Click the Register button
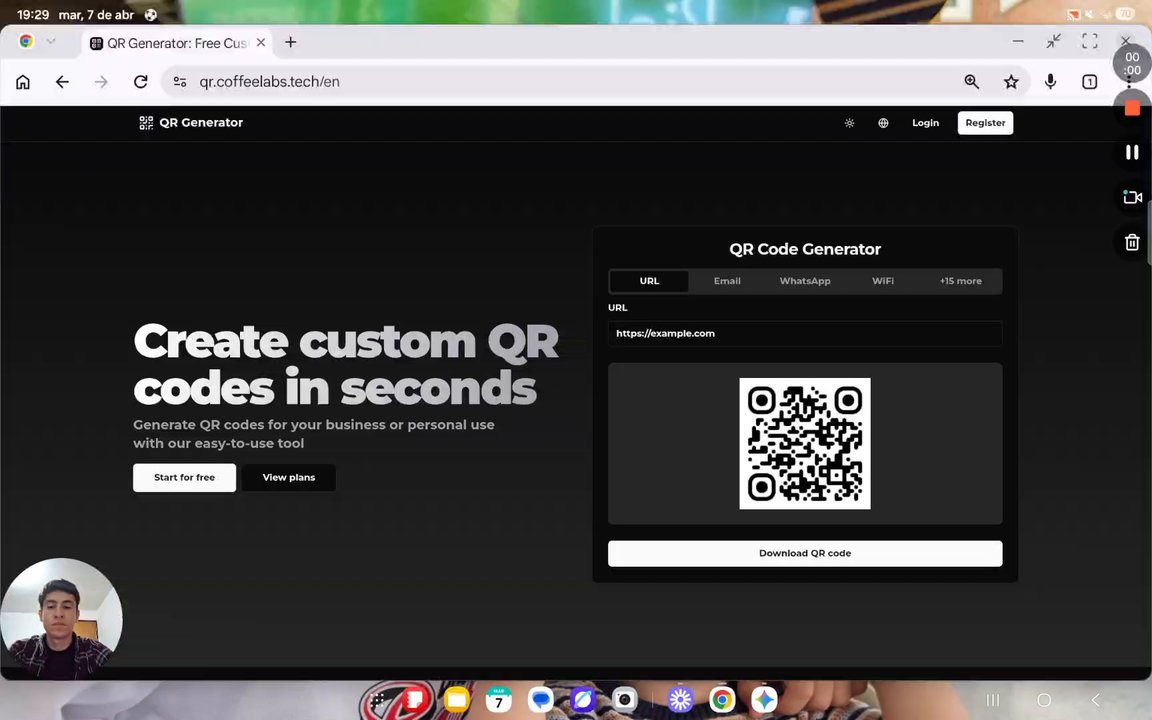The height and width of the screenshot is (720, 1152). pyautogui.click(x=985, y=123)
